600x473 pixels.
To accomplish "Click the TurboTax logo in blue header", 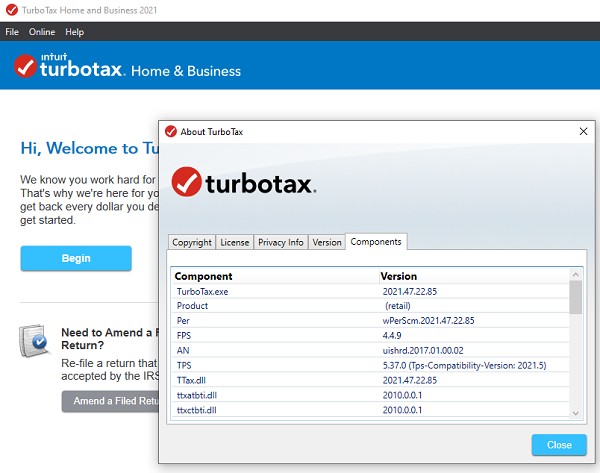I will pos(70,66).
